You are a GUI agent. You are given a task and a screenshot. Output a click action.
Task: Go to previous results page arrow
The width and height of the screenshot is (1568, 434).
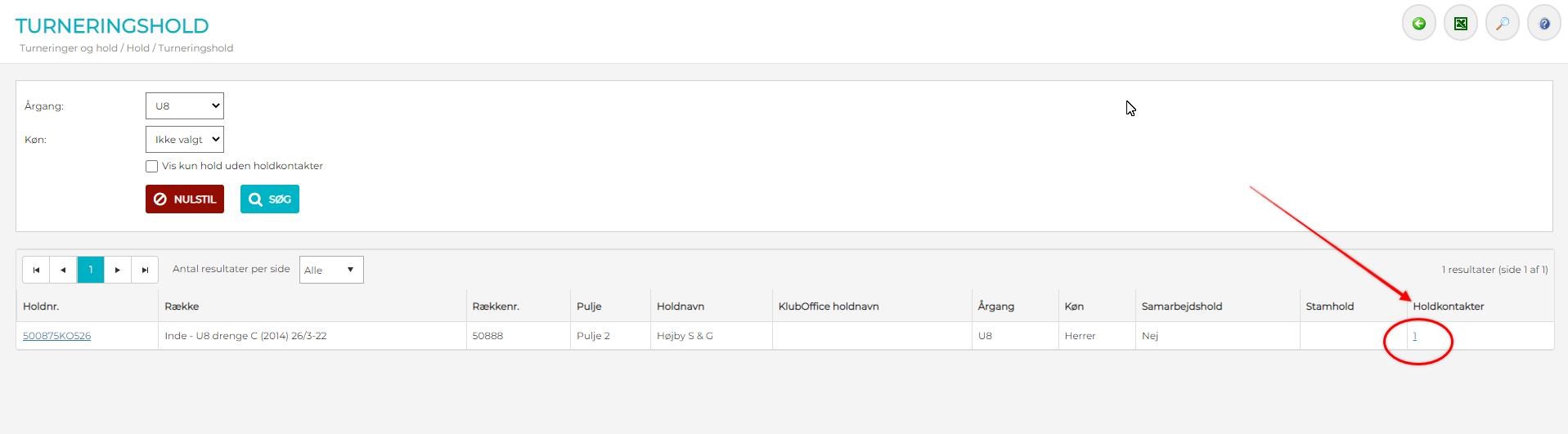63,270
